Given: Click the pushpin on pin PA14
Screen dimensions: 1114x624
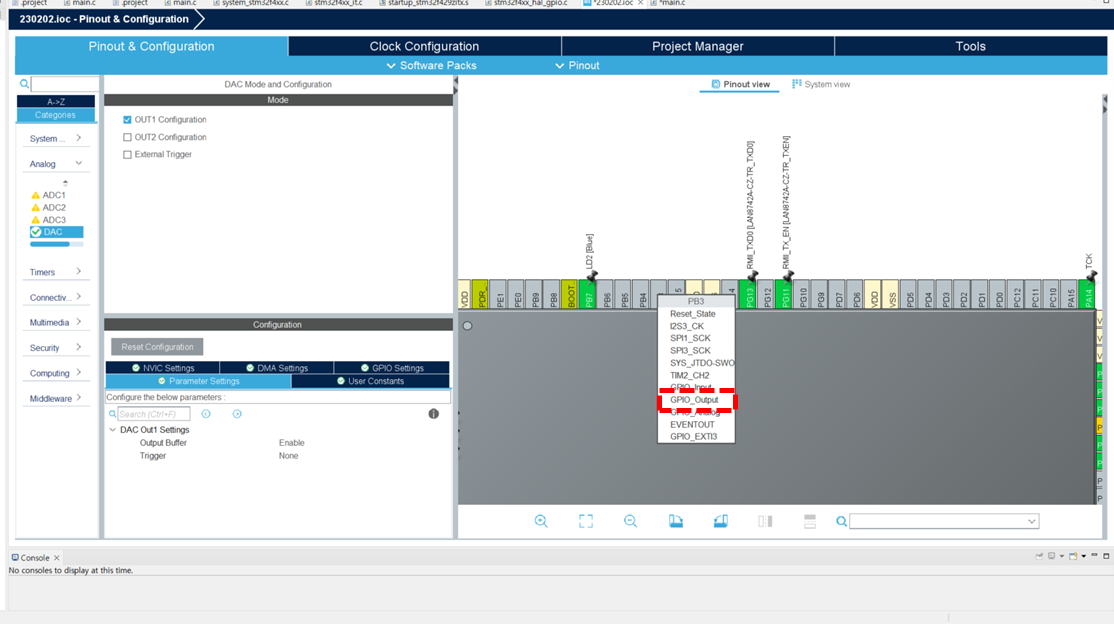Looking at the screenshot, I should tap(1091, 275).
